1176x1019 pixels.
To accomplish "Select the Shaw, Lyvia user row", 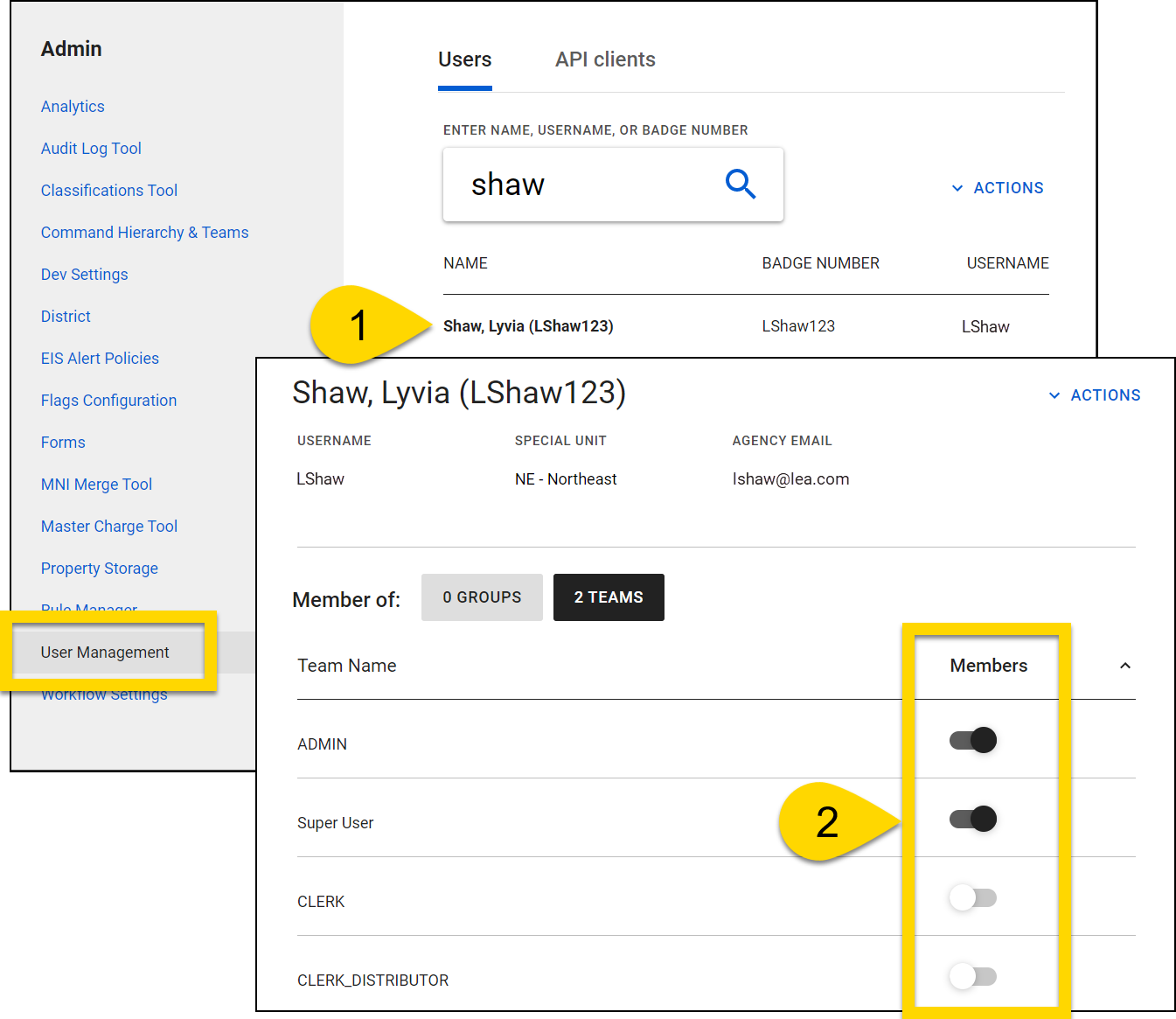I will pos(528,325).
